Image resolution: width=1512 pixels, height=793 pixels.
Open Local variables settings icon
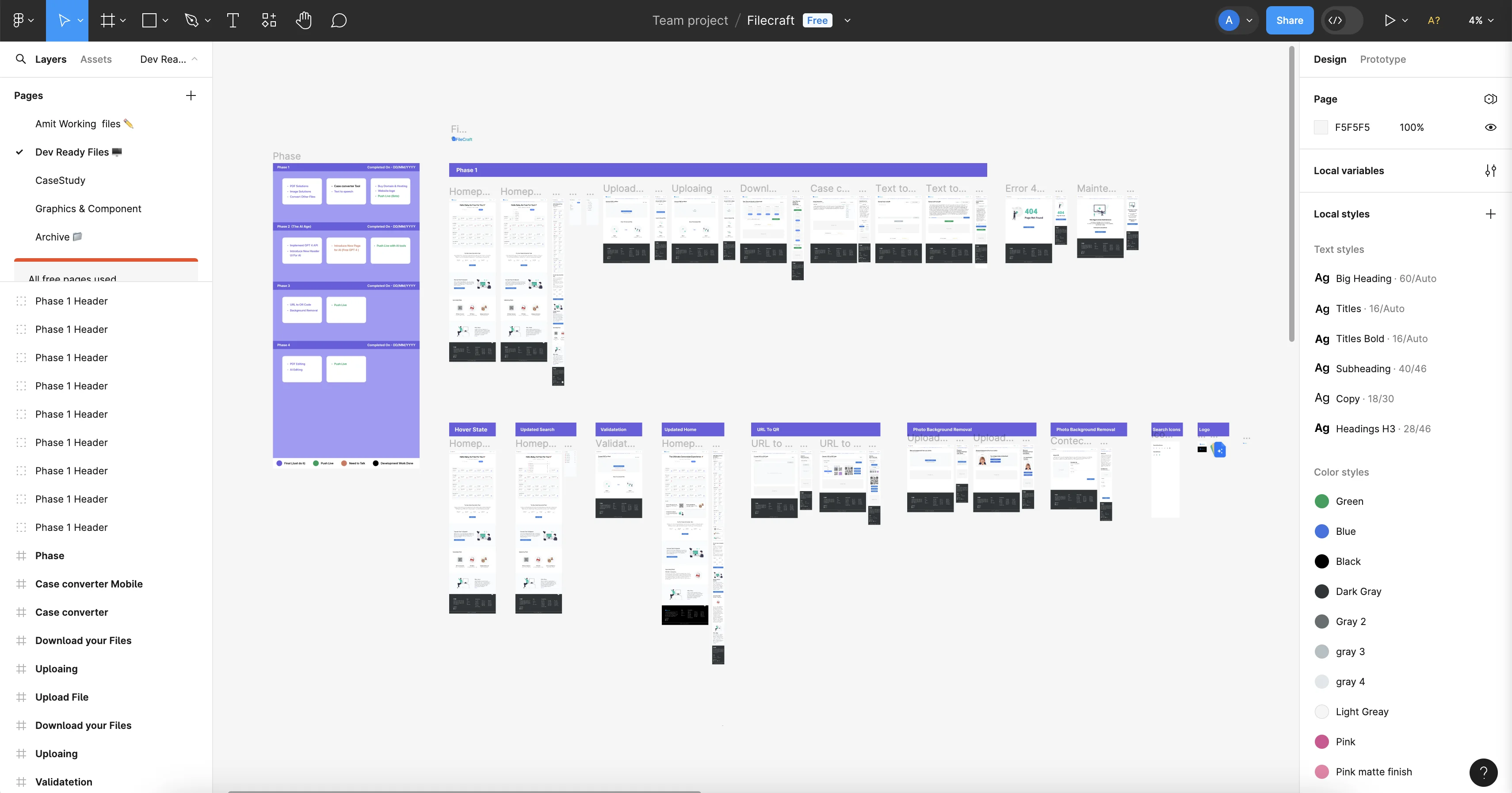[x=1490, y=171]
